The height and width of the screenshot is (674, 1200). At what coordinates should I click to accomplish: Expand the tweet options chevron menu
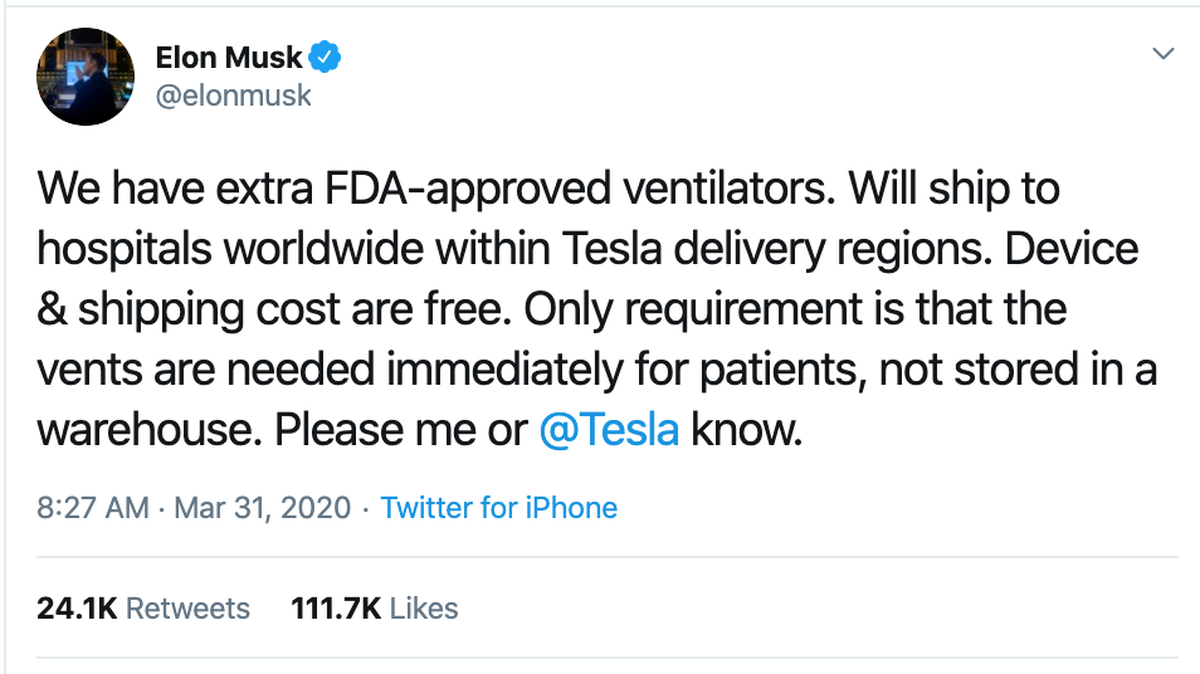pyautogui.click(x=1163, y=52)
